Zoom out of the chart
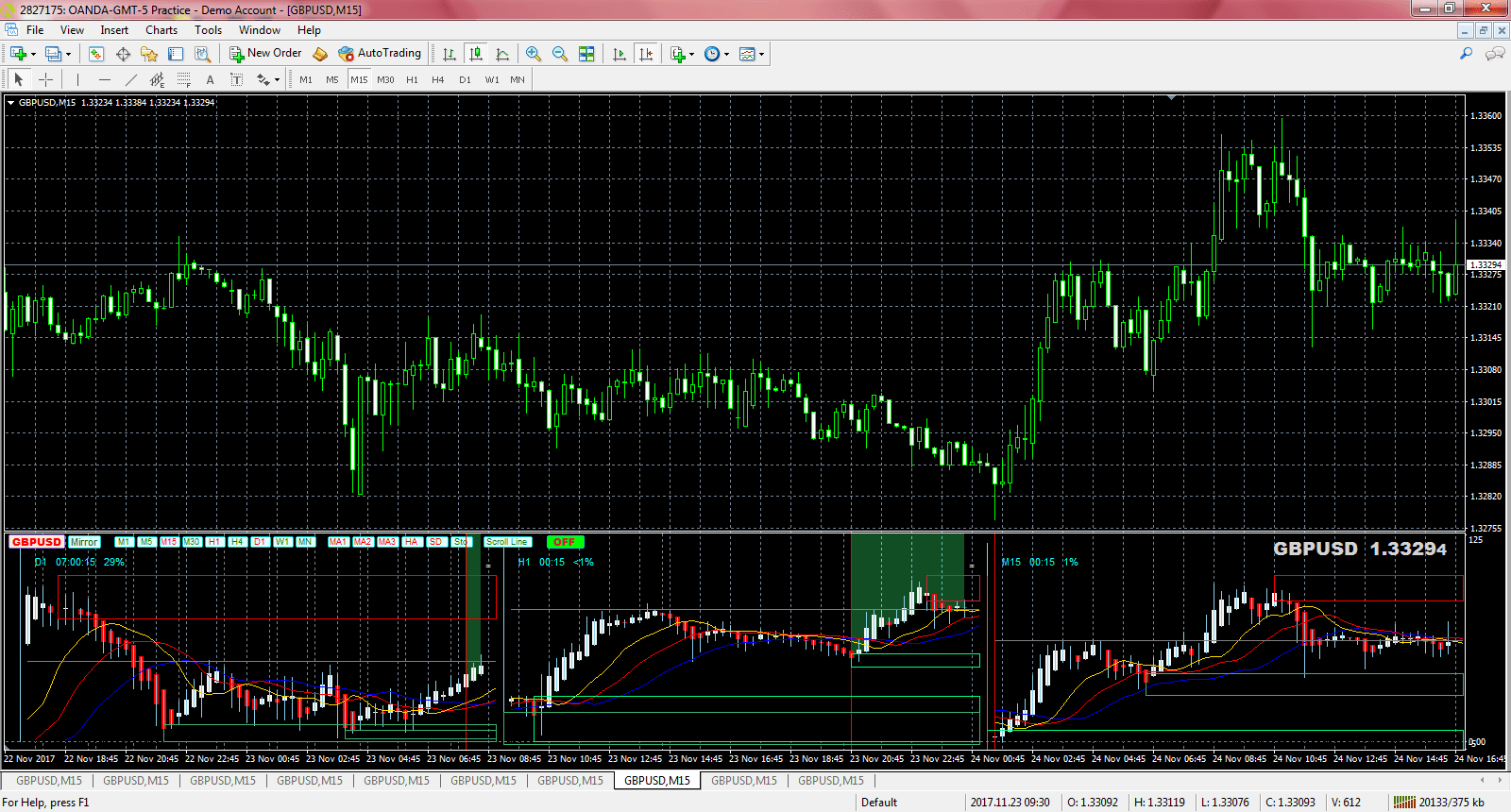Image resolution: width=1511 pixels, height=812 pixels. pos(560,54)
